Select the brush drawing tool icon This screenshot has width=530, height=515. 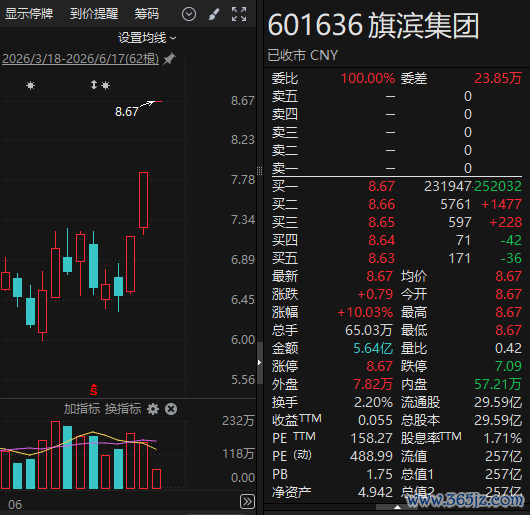pos(214,14)
